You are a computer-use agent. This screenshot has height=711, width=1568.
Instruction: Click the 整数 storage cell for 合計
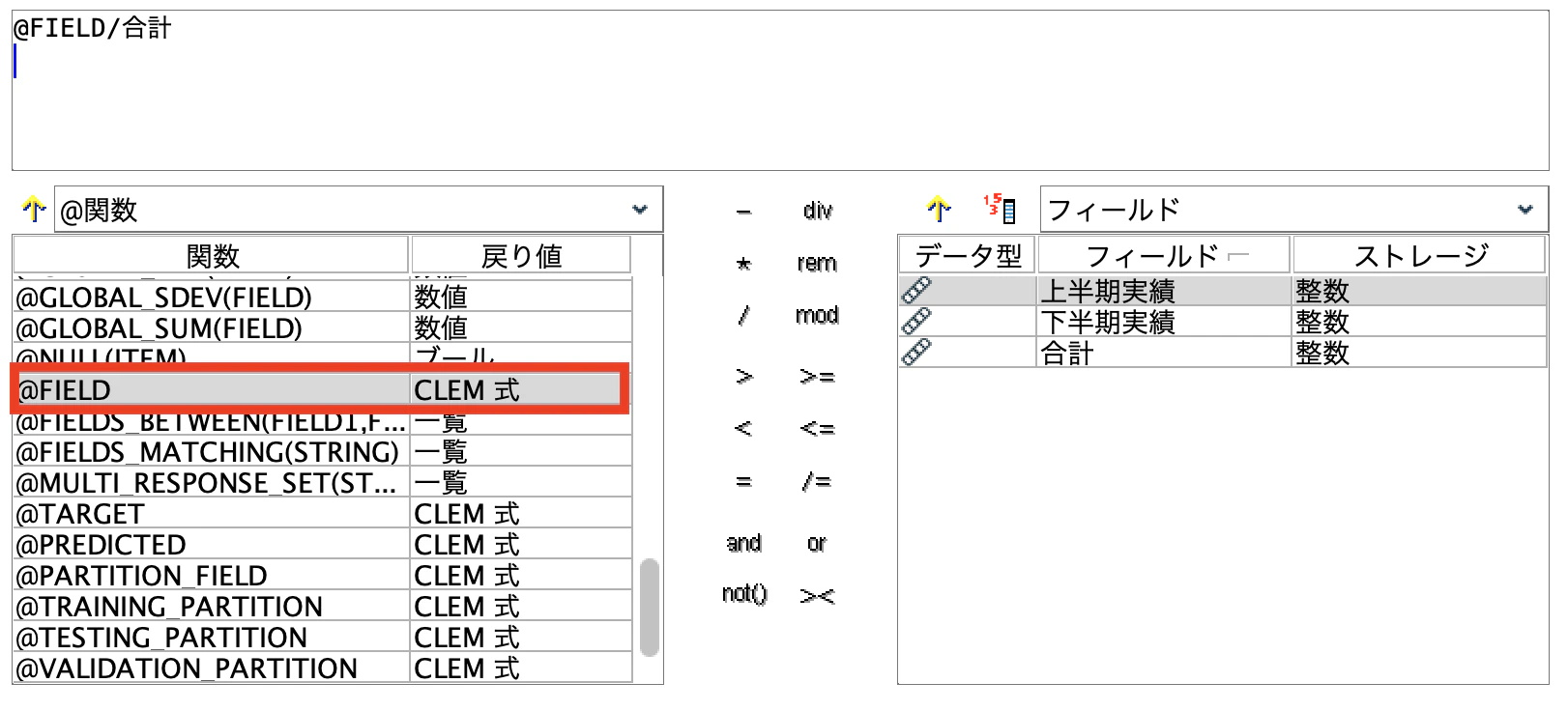1418,353
